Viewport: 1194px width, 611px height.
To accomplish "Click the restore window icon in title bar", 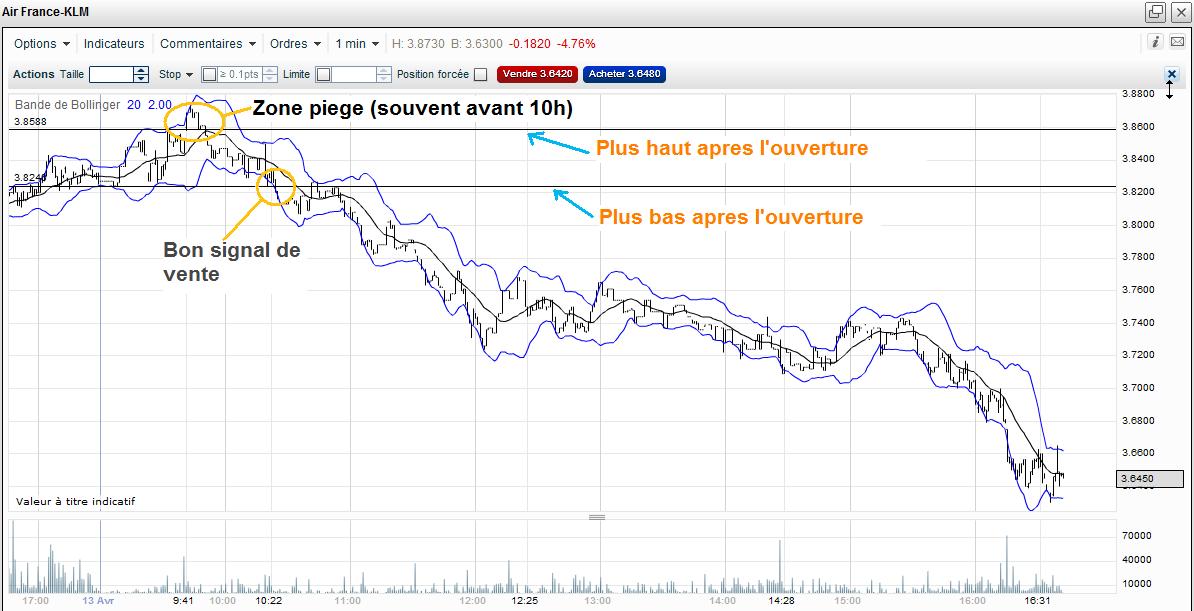I will pos(1156,11).
